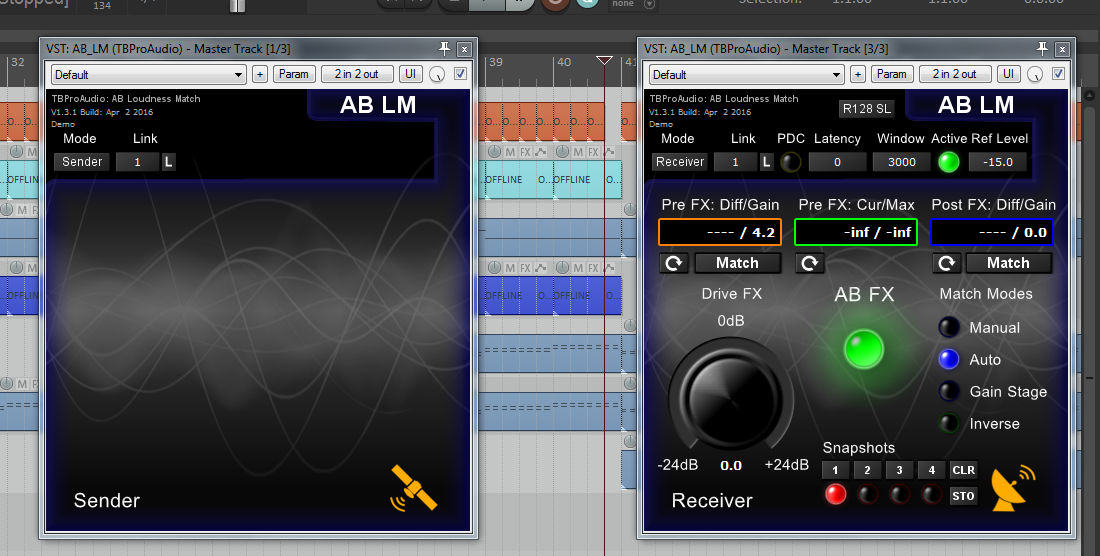Click the Window value field showing 3000
1100x556 pixels.
tap(901, 162)
